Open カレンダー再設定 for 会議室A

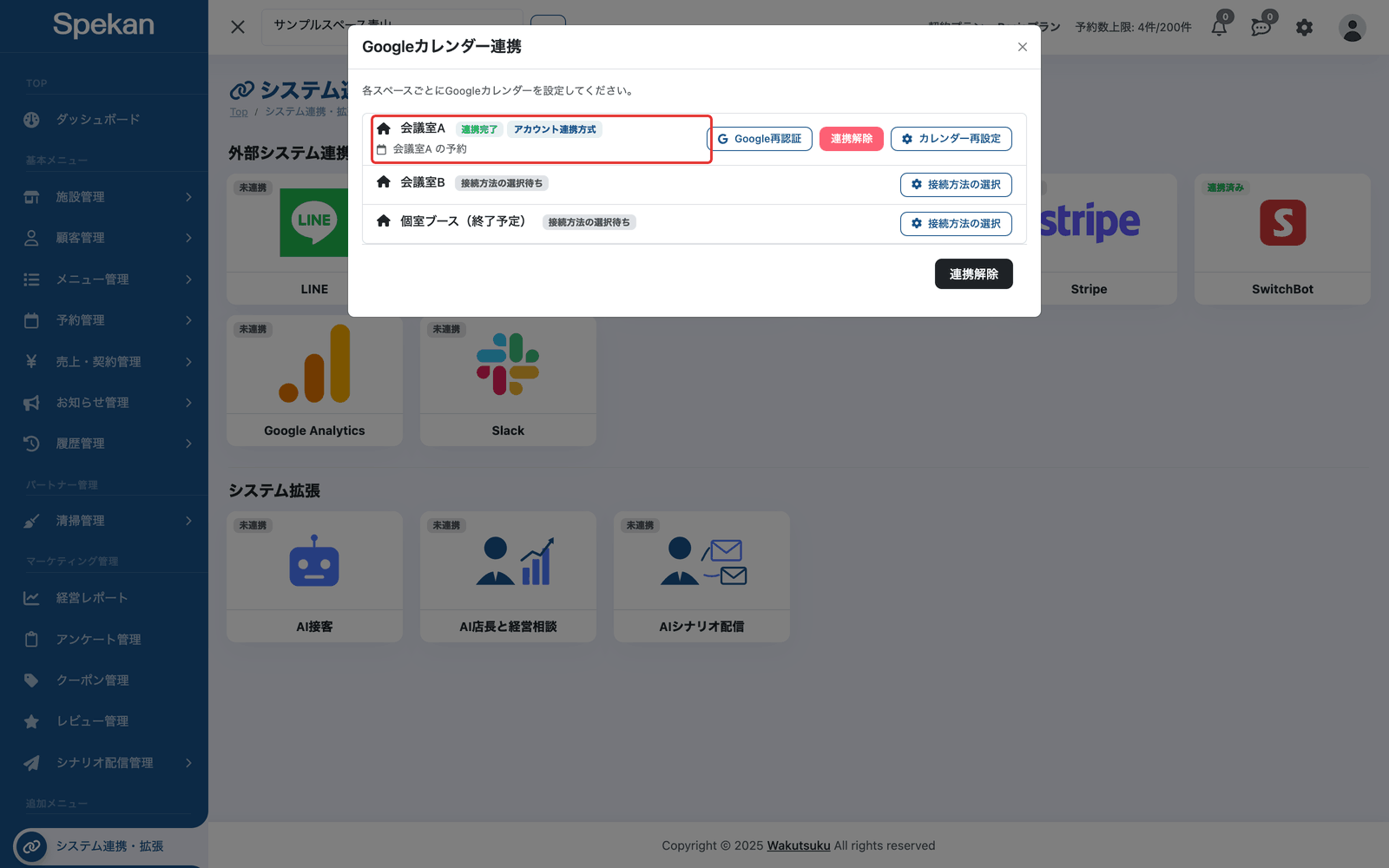951,139
